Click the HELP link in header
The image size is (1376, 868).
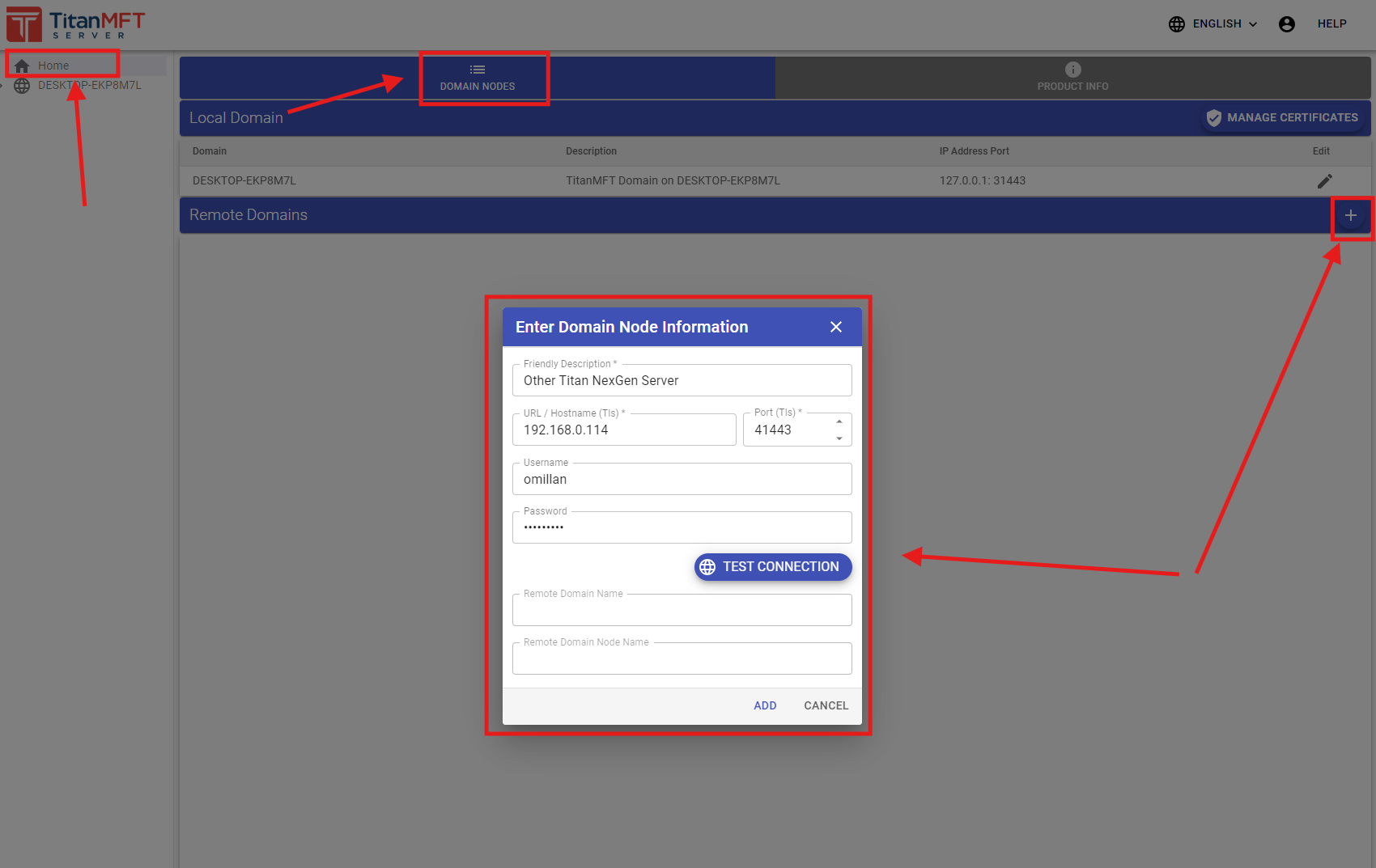[x=1331, y=24]
